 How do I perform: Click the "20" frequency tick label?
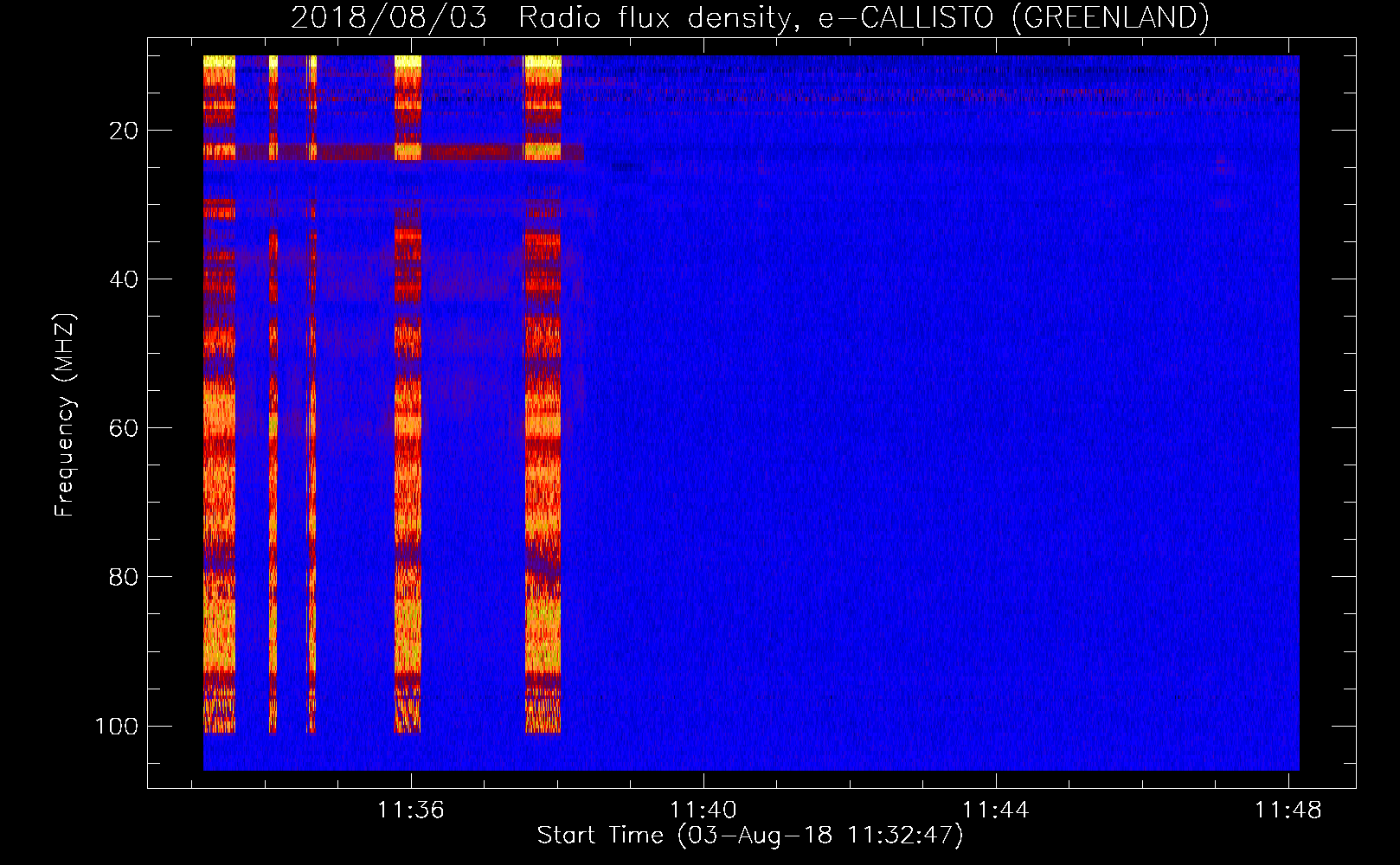coord(124,131)
